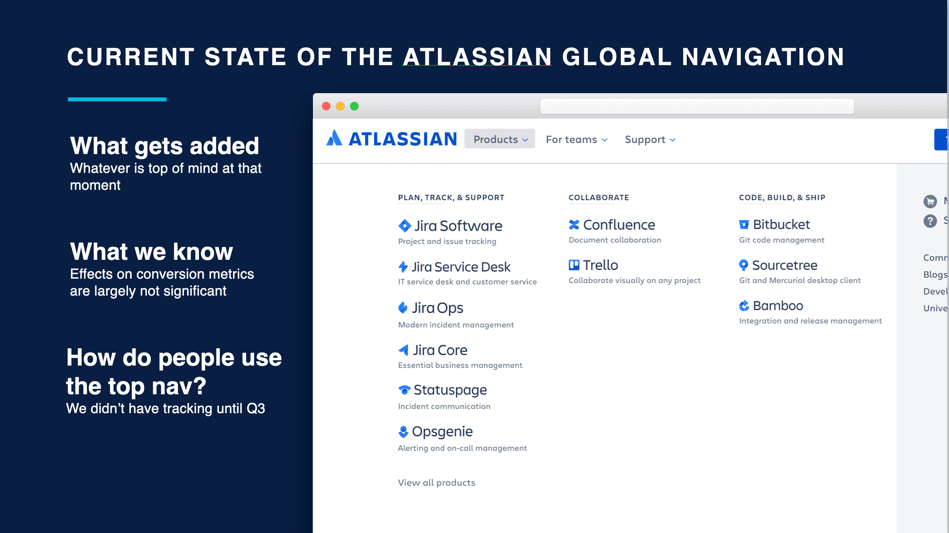Click the Statuspage icon

click(x=404, y=390)
